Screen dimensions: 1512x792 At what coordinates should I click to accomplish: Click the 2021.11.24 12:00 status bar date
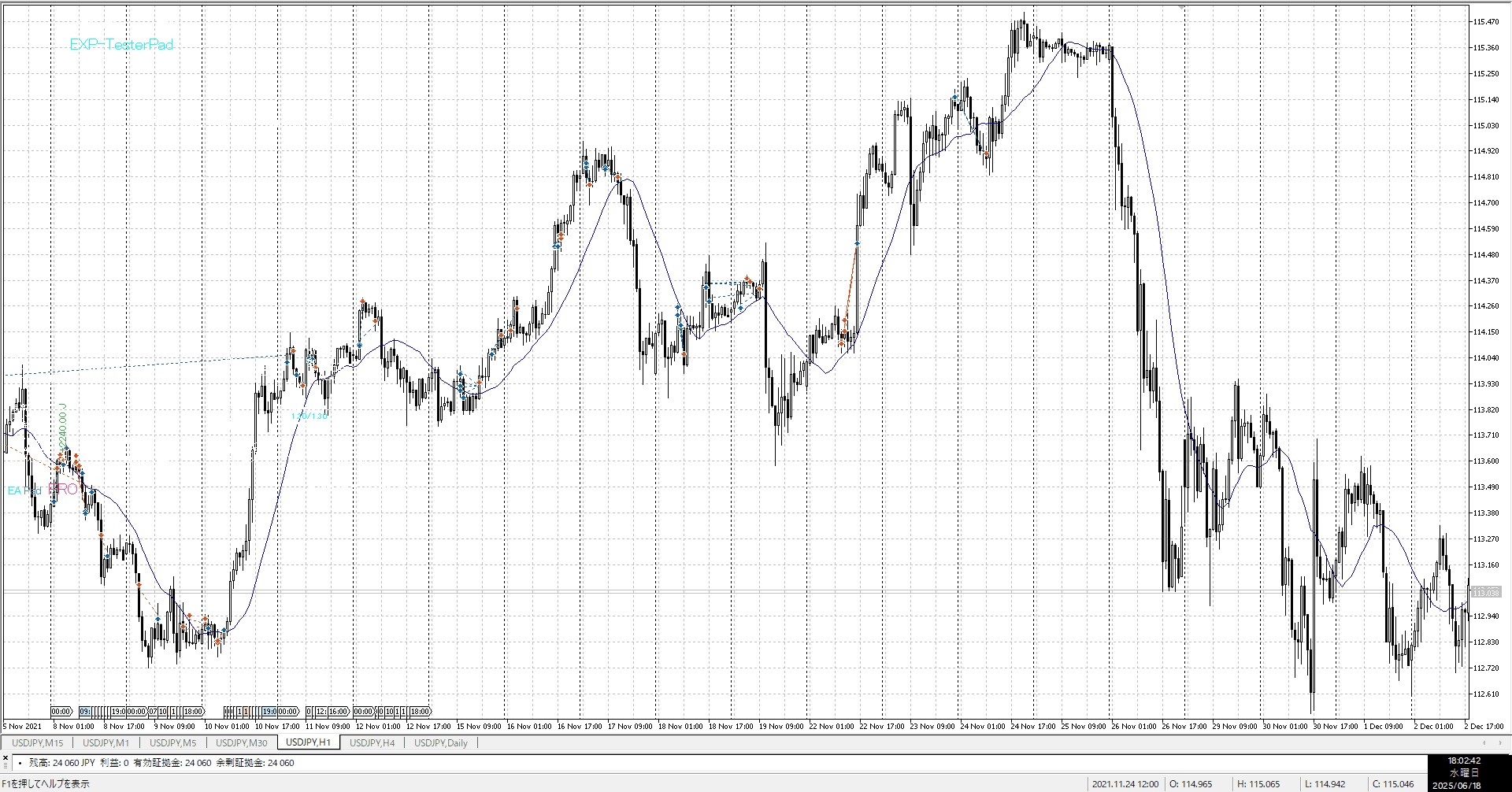click(1125, 784)
